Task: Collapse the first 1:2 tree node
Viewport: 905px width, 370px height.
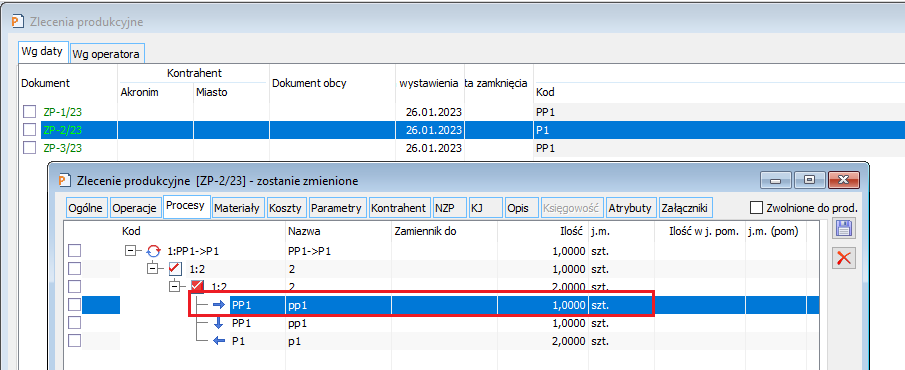Action: click(152, 268)
